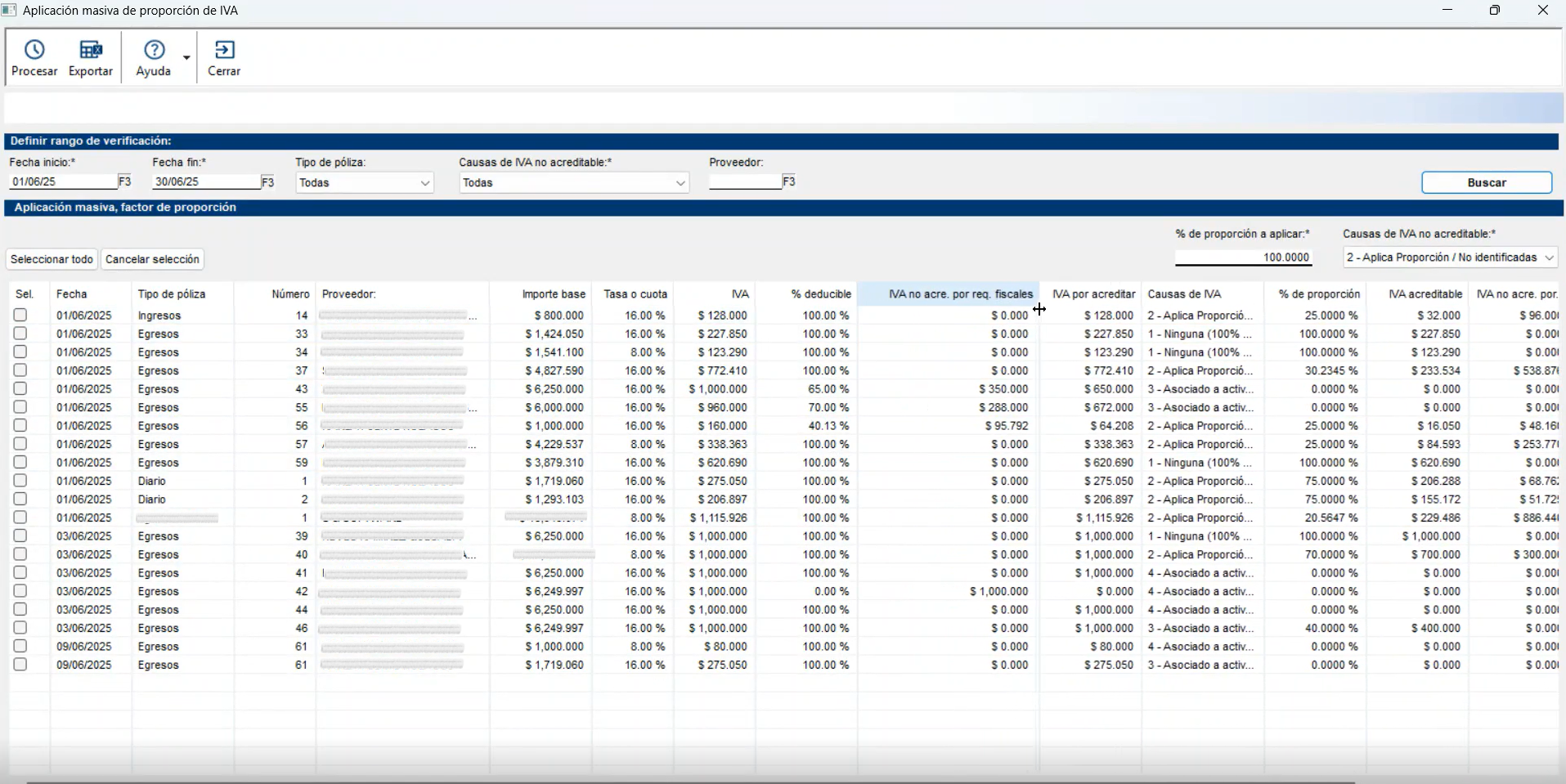Click the Seleccionar todo button
1566x784 pixels.
click(x=52, y=259)
